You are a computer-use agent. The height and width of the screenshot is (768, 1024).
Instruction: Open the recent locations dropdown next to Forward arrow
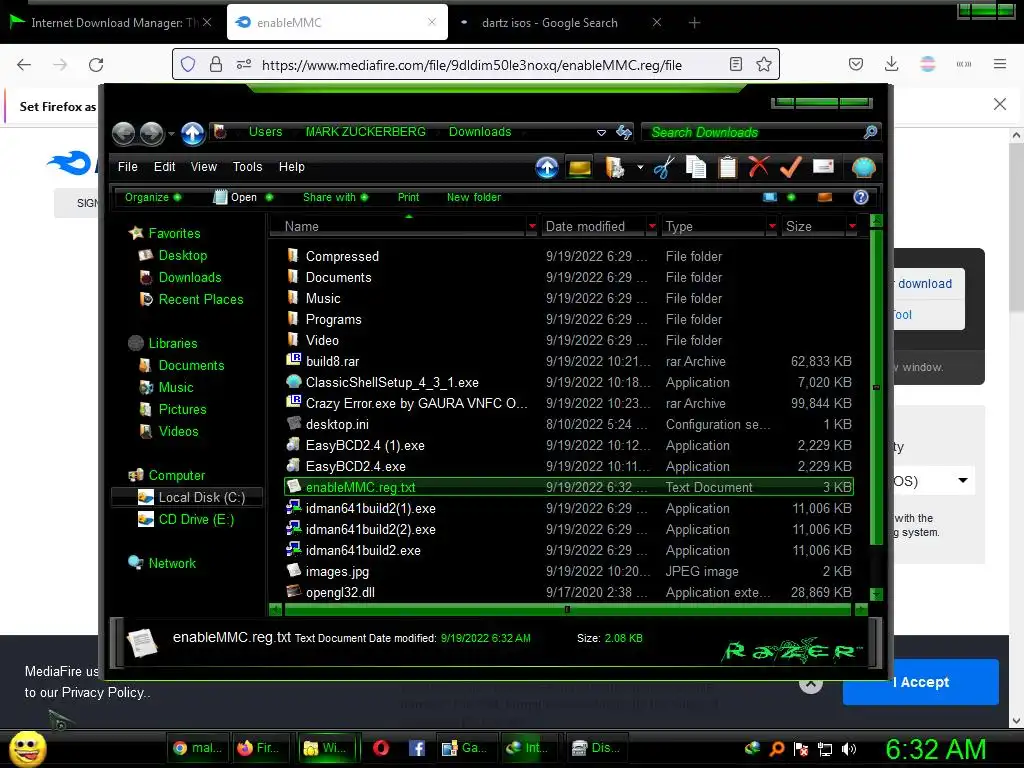point(171,134)
